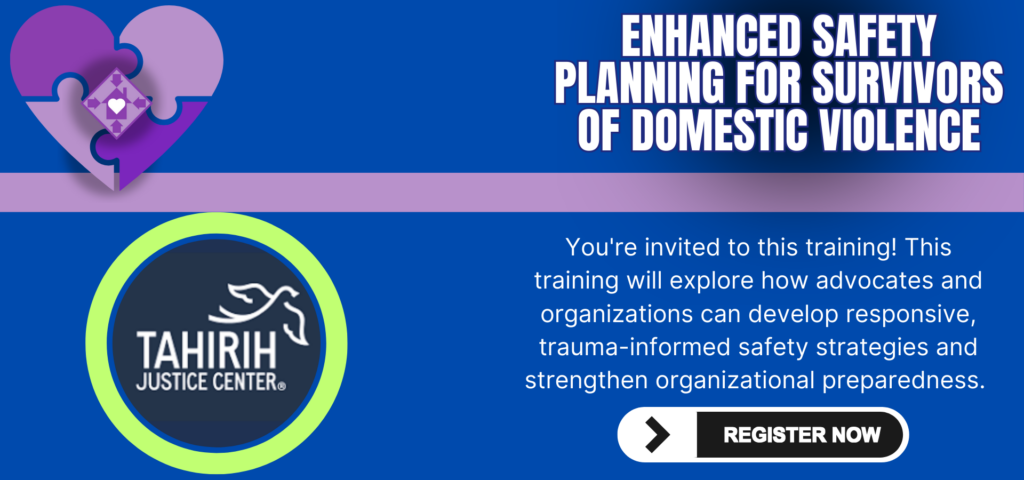1024x480 pixels.
Task: Click the Planning for Survivors heading line
Action: pos(778,87)
